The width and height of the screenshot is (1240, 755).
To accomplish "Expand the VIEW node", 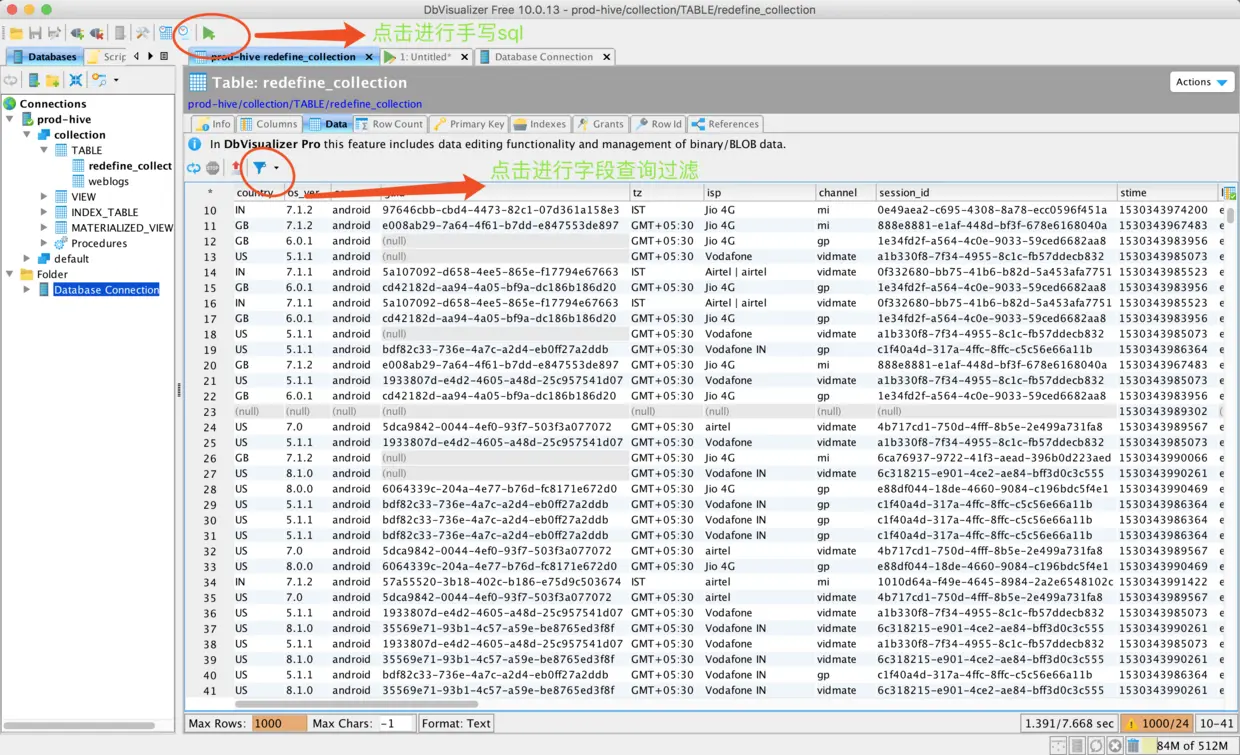I will point(44,197).
